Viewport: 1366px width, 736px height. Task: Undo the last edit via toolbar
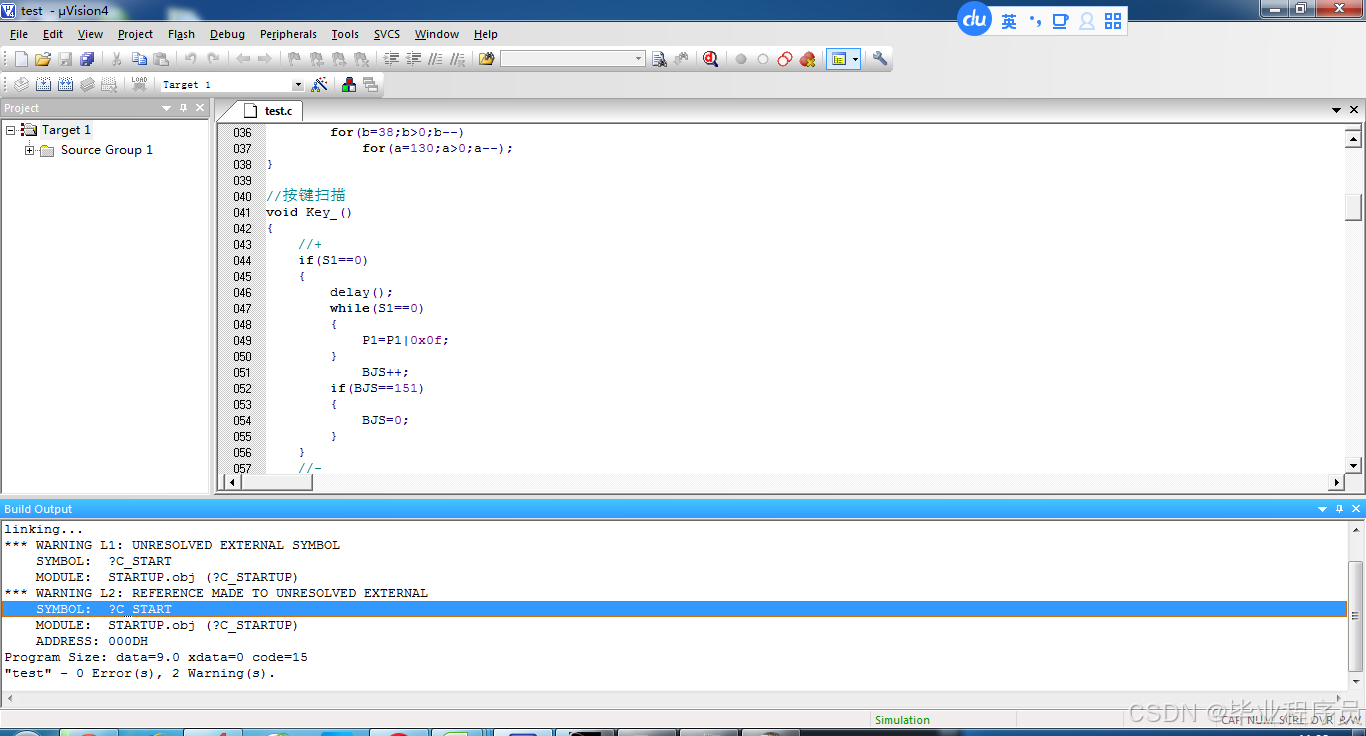[x=190, y=60]
